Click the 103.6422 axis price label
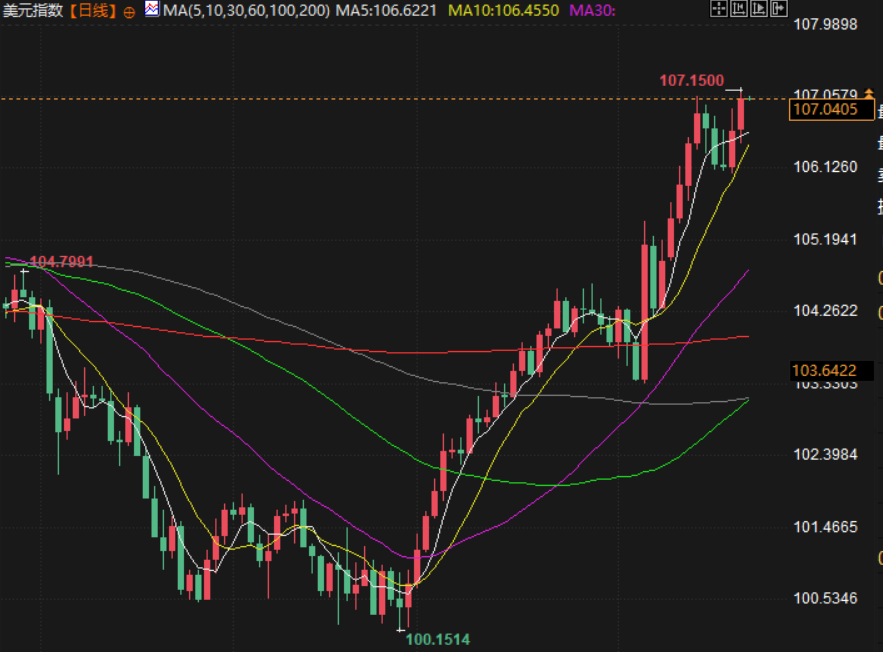This screenshot has width=883, height=652. [x=825, y=370]
